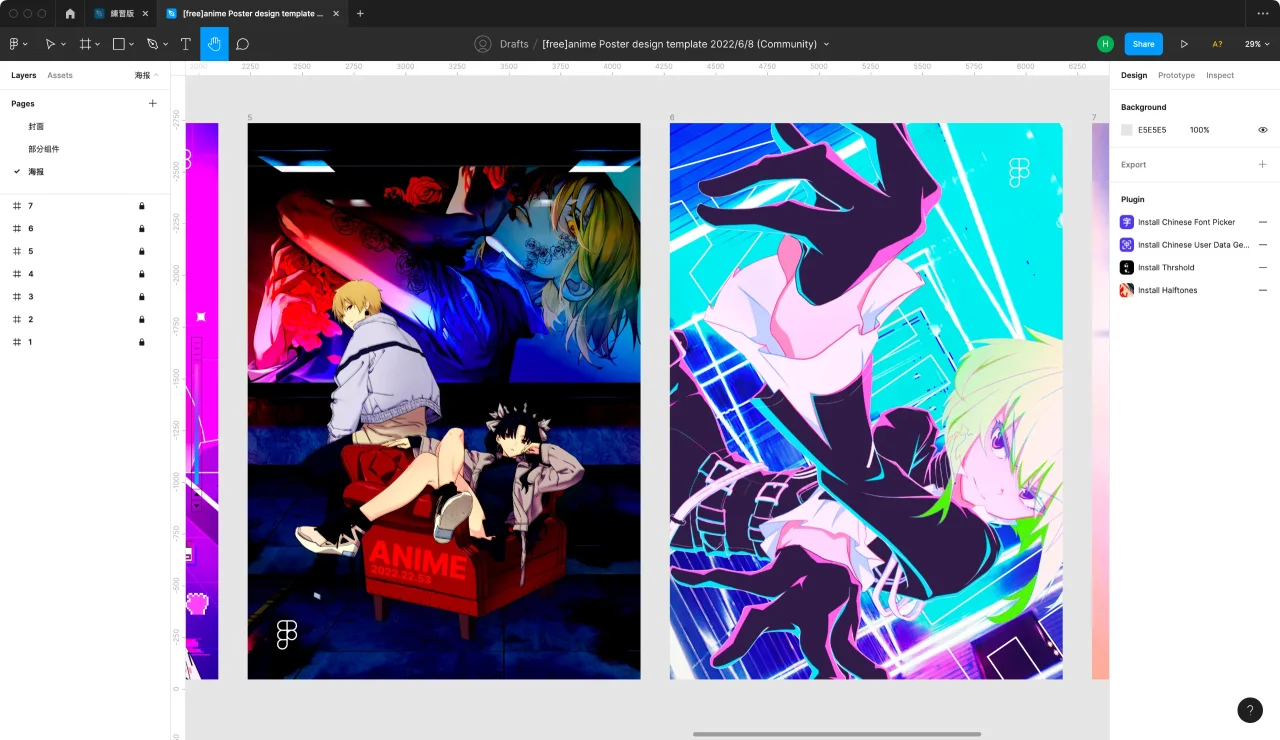The width and height of the screenshot is (1280, 740).
Task: Switch to the Layers tab
Action: click(24, 75)
